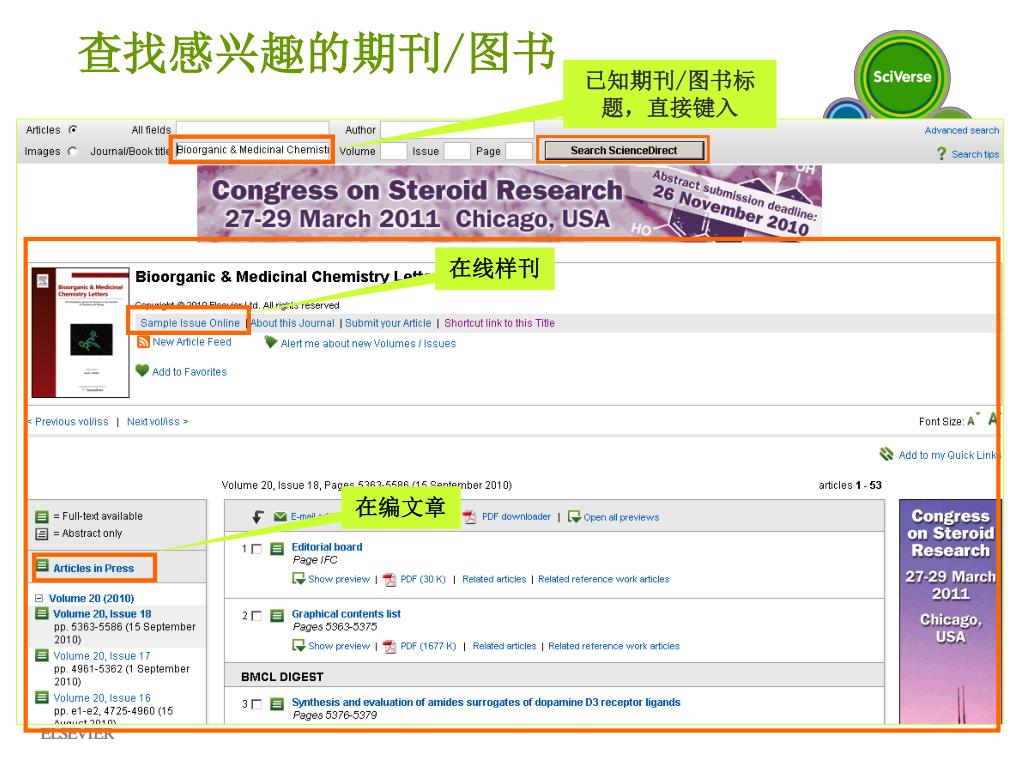The height and width of the screenshot is (768, 1024).
Task: Click the full-text icon beside Volume 20, Issue 17
Action: tap(42, 655)
